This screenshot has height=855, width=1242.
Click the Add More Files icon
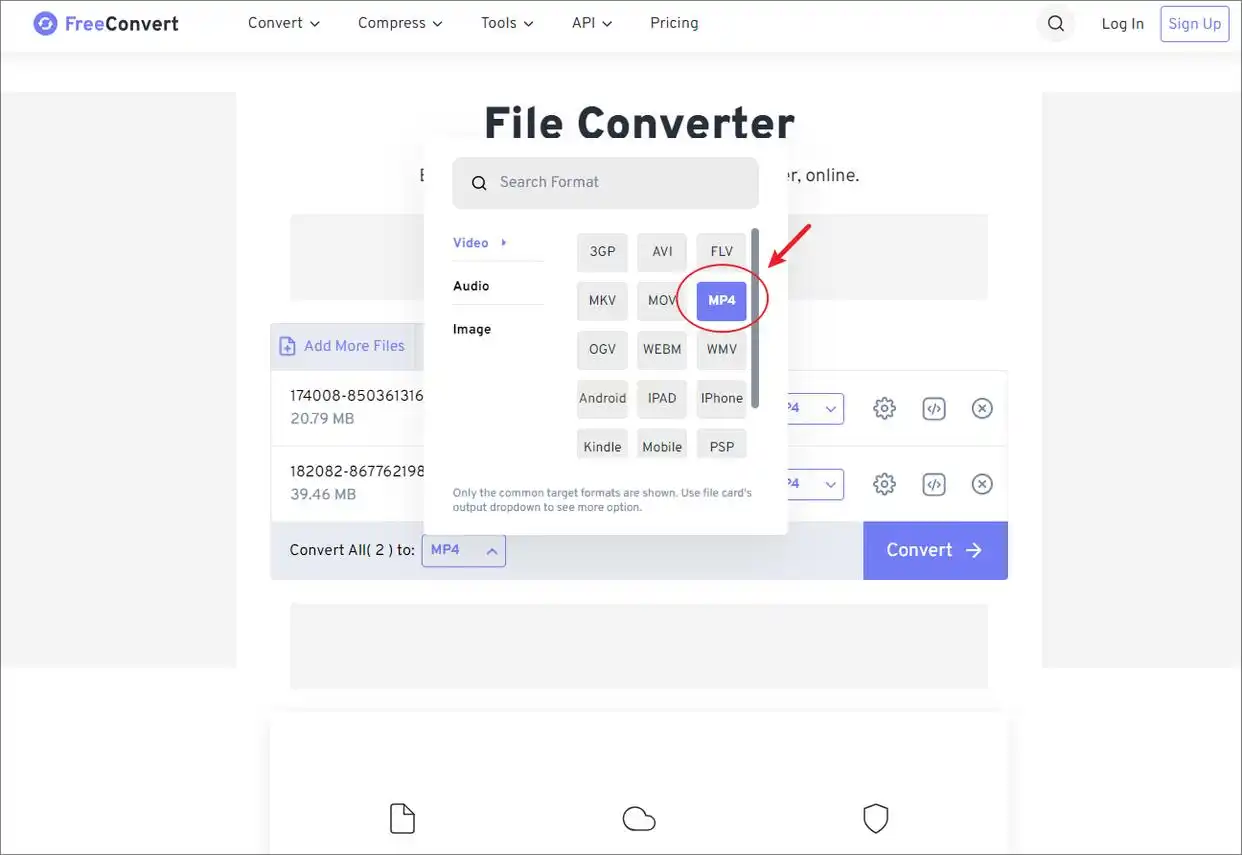(x=287, y=346)
